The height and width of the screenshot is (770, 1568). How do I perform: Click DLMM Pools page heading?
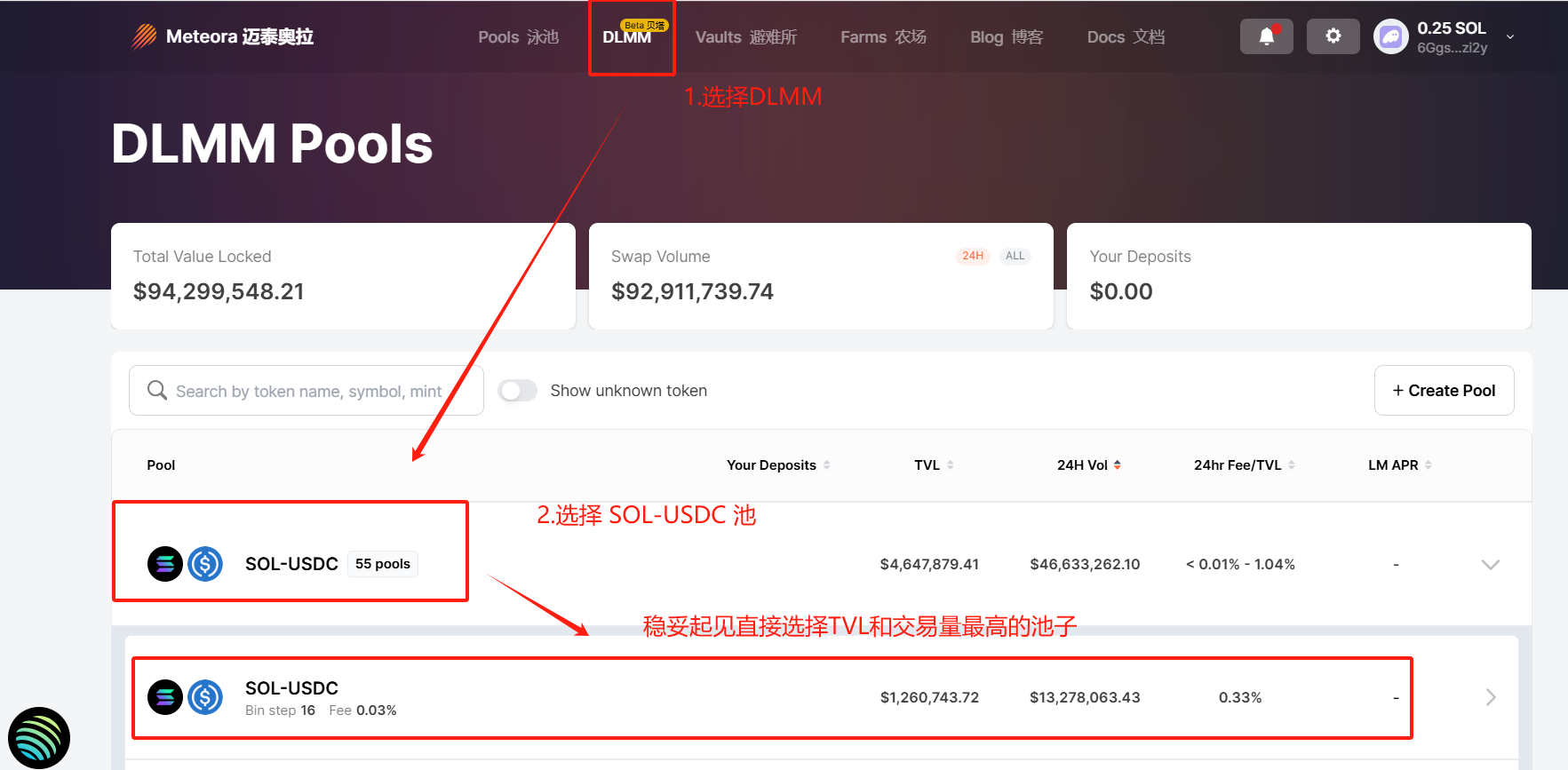click(272, 143)
